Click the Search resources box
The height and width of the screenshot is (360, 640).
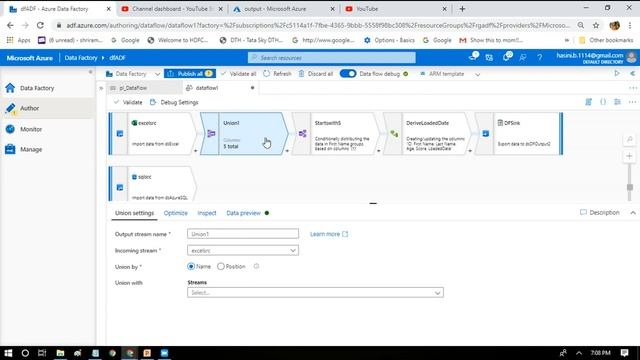coord(331,58)
